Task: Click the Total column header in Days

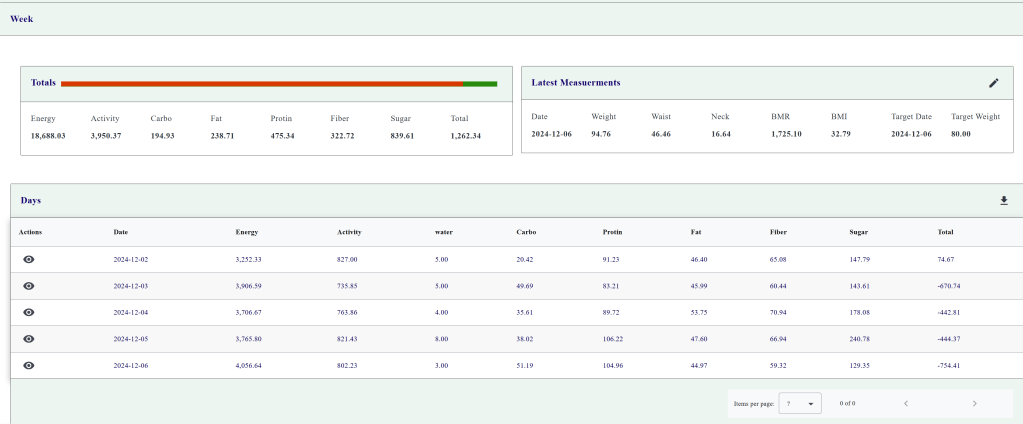Action: point(945,232)
